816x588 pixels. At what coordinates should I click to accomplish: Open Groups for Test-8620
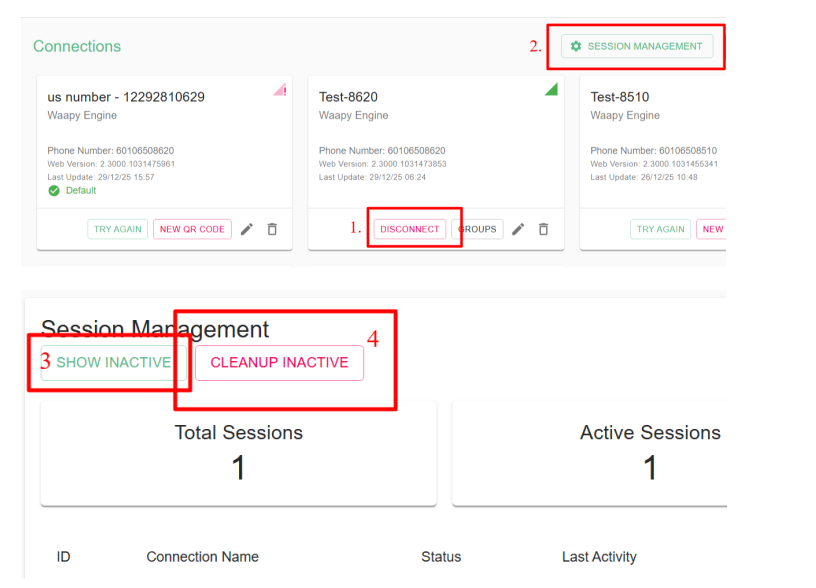coord(479,229)
